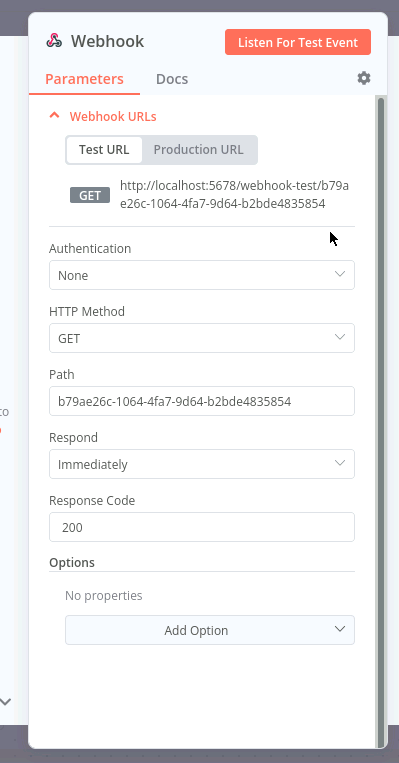Click the GET method badge
Screen dimensions: 399x763
pos(90,195)
